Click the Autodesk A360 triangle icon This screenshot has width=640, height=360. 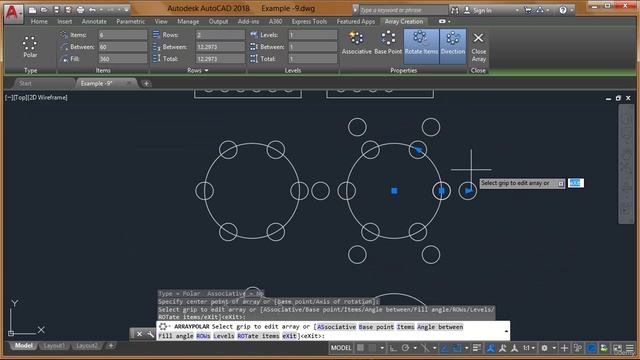540,10
